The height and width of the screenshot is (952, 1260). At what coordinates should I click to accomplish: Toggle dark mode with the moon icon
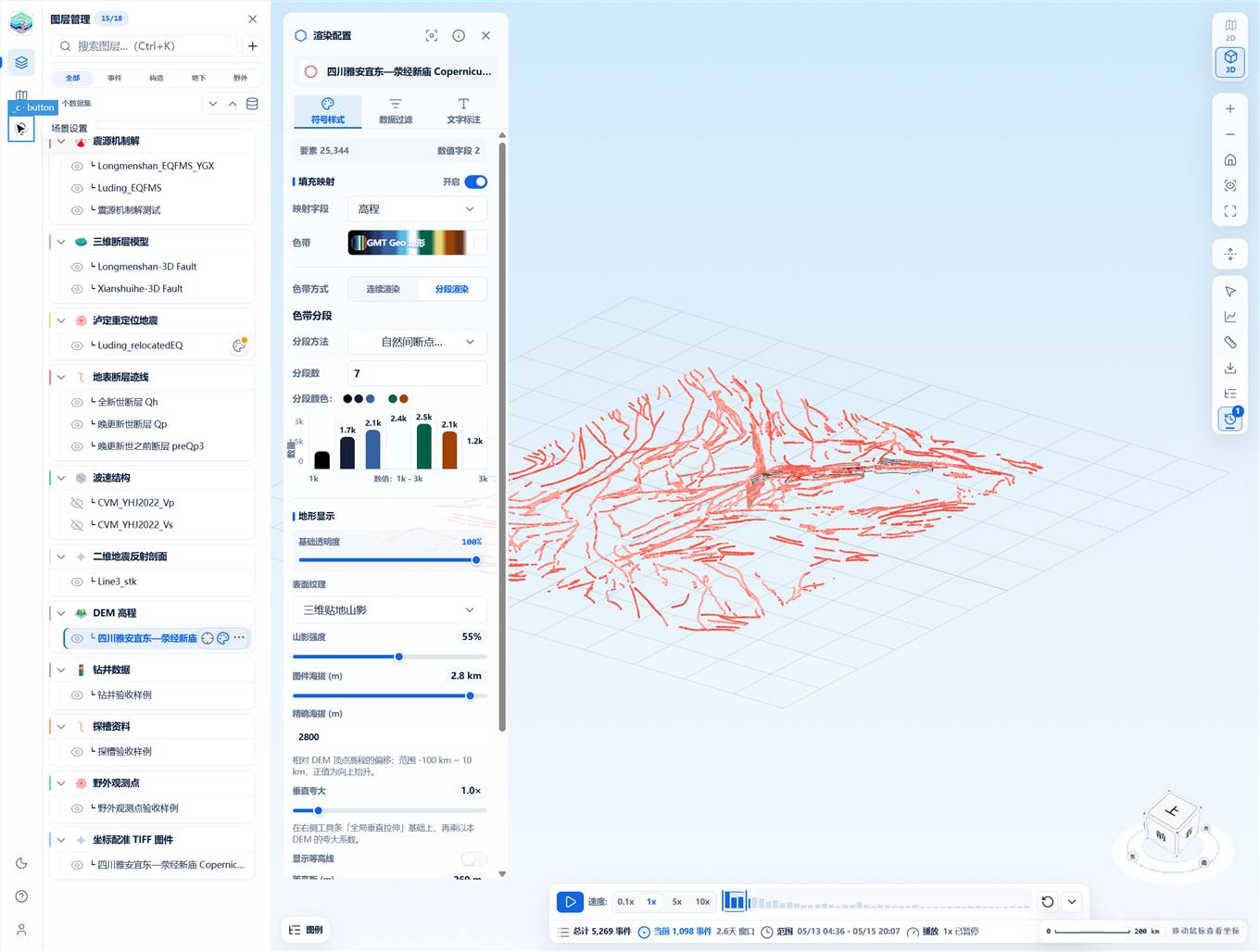pos(21,863)
